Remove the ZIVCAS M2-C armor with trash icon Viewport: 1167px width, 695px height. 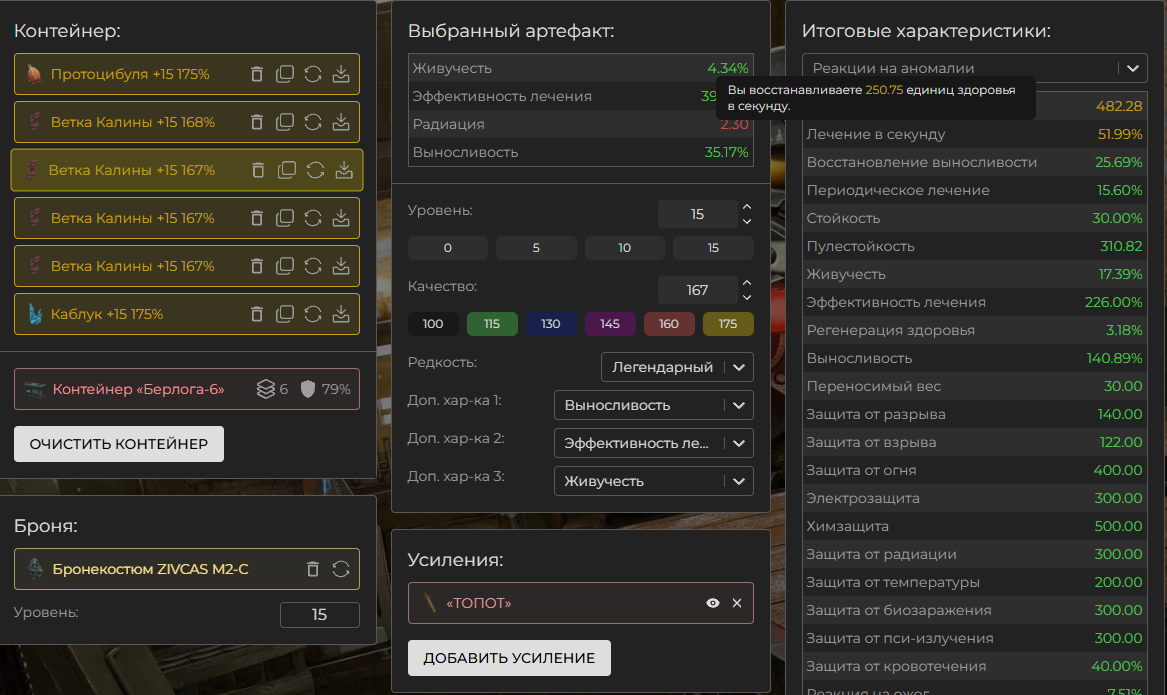click(313, 569)
